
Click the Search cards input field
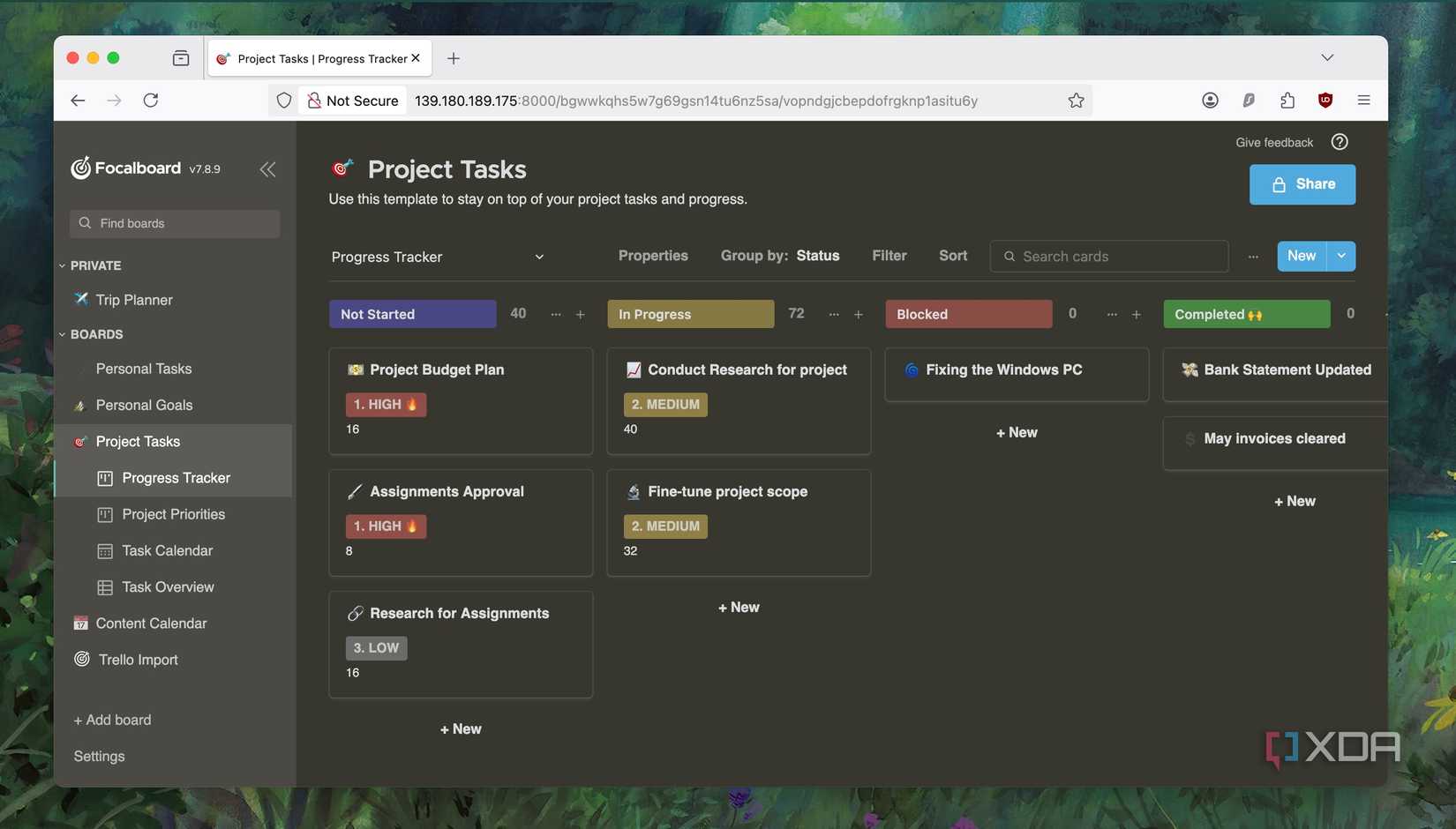pos(1107,256)
